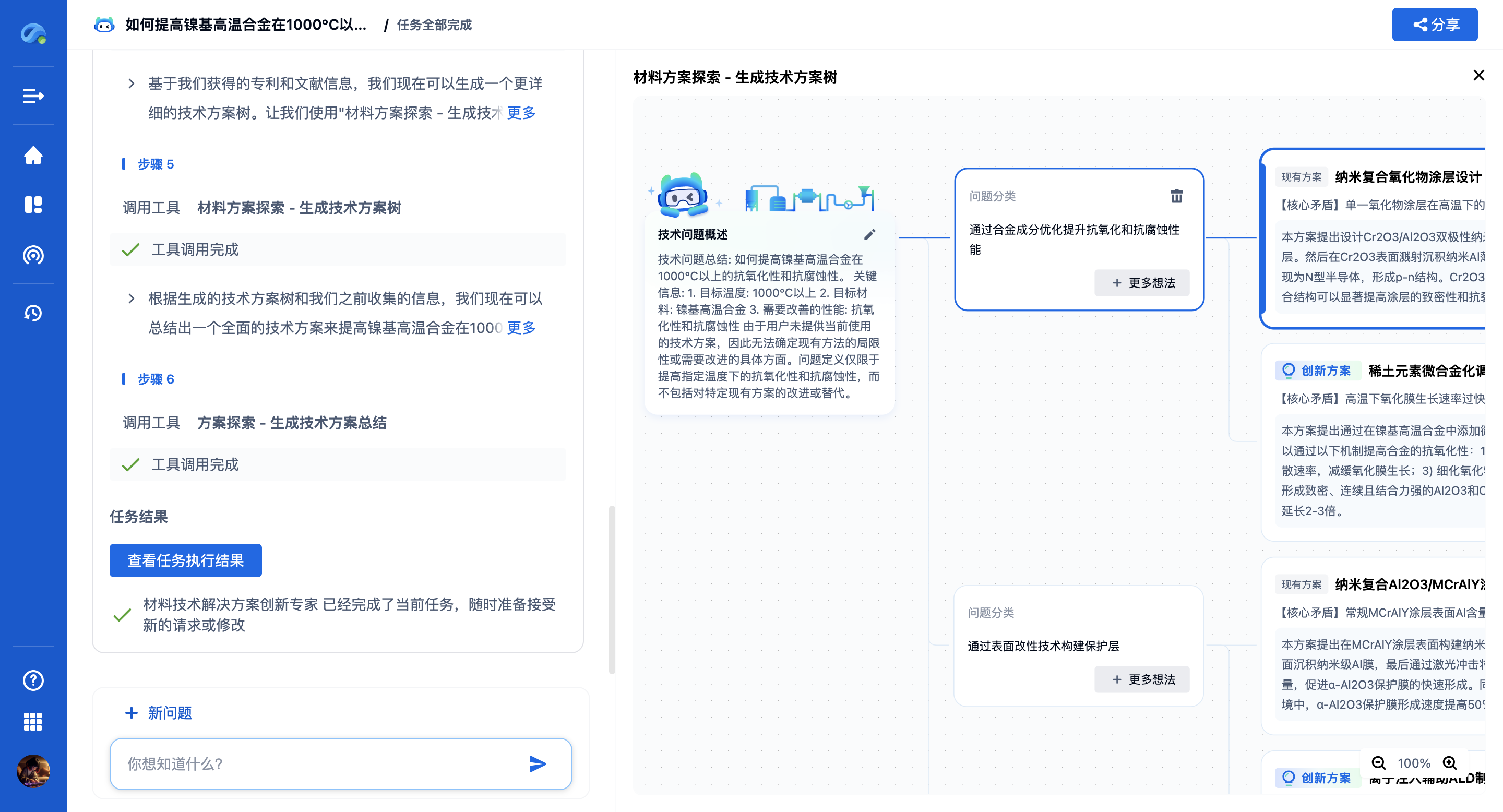
Task: Click 查看任务执行结果 button
Action: [186, 560]
